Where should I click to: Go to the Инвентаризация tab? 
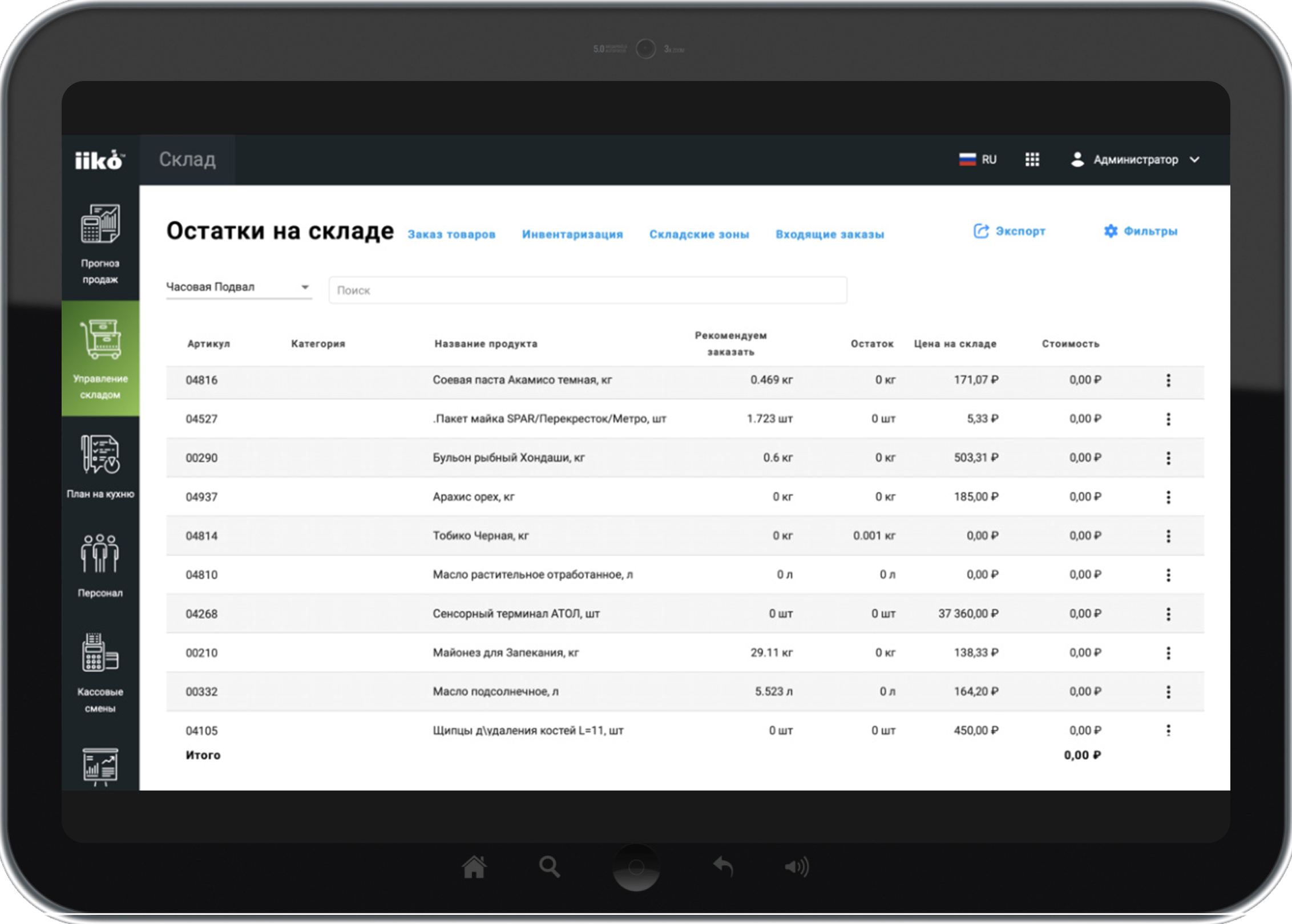click(x=572, y=234)
